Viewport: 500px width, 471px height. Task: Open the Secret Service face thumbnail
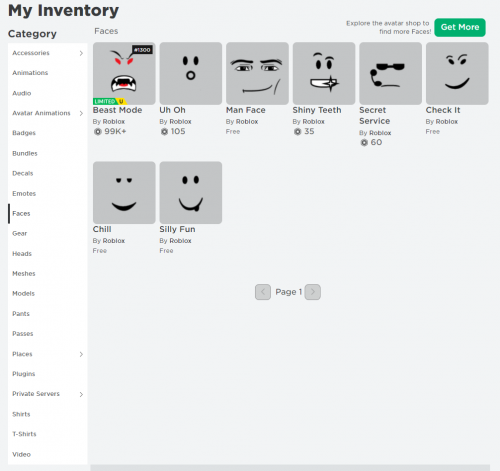(390, 73)
